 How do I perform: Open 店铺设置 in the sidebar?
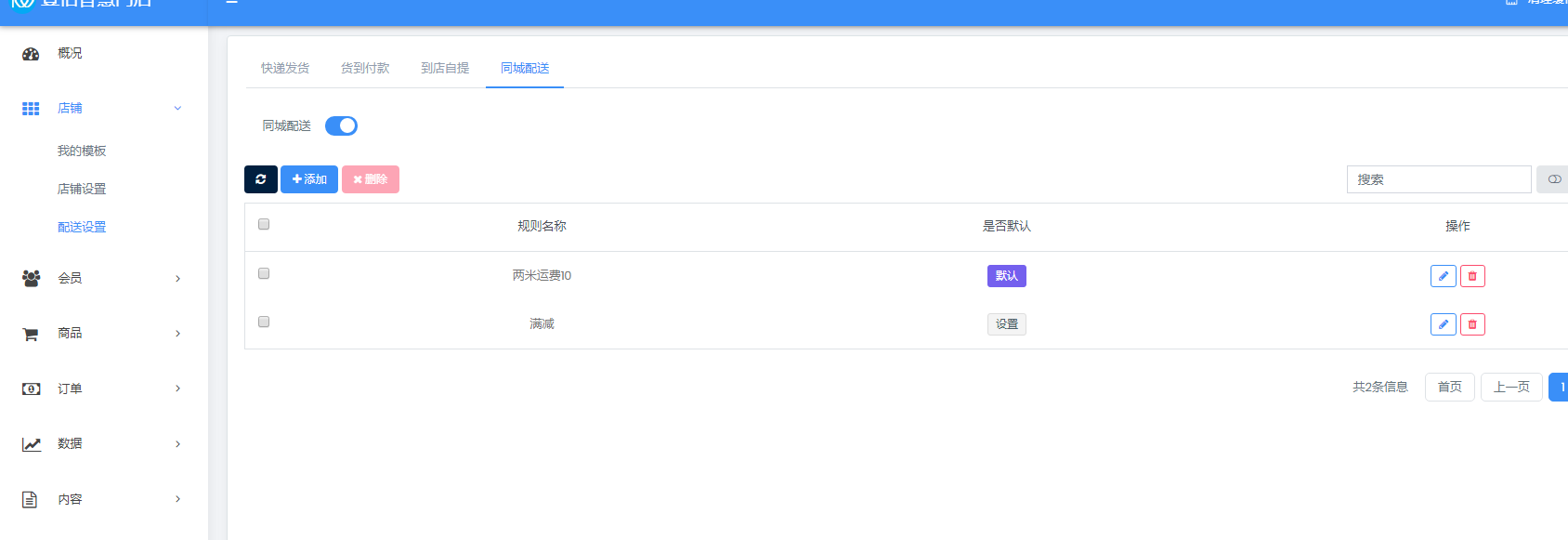pos(82,189)
